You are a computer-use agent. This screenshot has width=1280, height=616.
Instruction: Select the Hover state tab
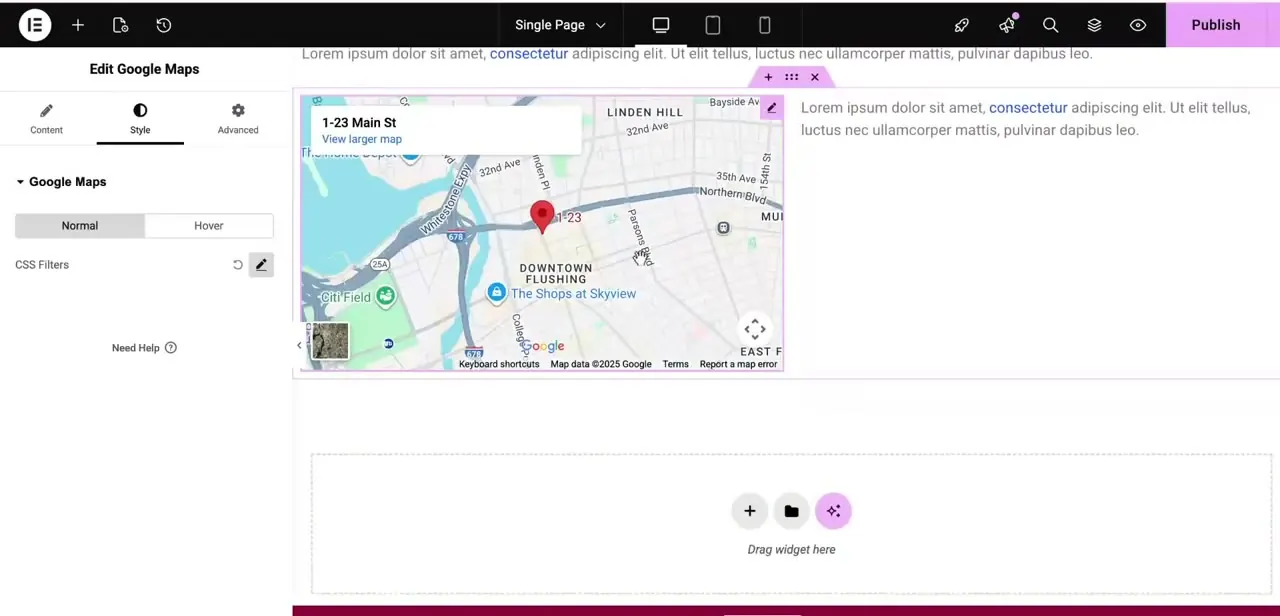click(209, 226)
